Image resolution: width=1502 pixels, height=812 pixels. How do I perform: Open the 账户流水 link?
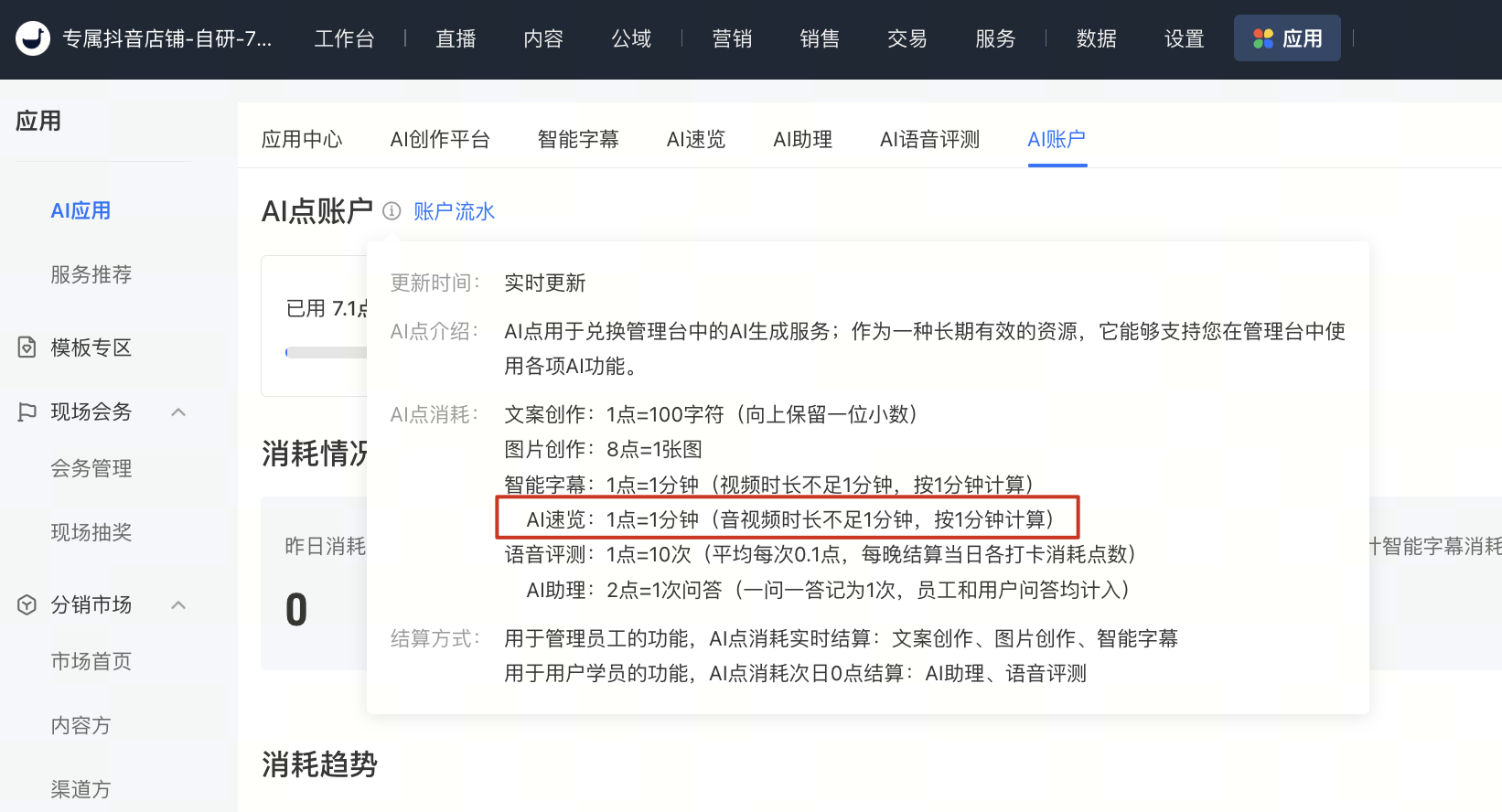pyautogui.click(x=454, y=211)
